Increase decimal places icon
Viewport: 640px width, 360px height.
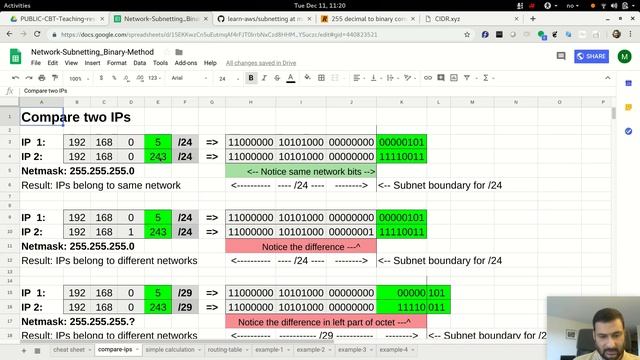140,78
